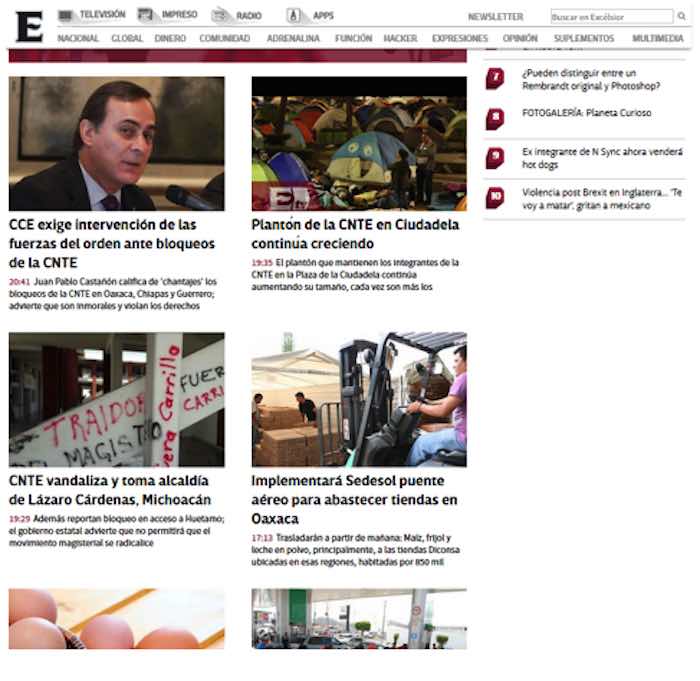Open CCE exige intervención headline

click(112, 243)
